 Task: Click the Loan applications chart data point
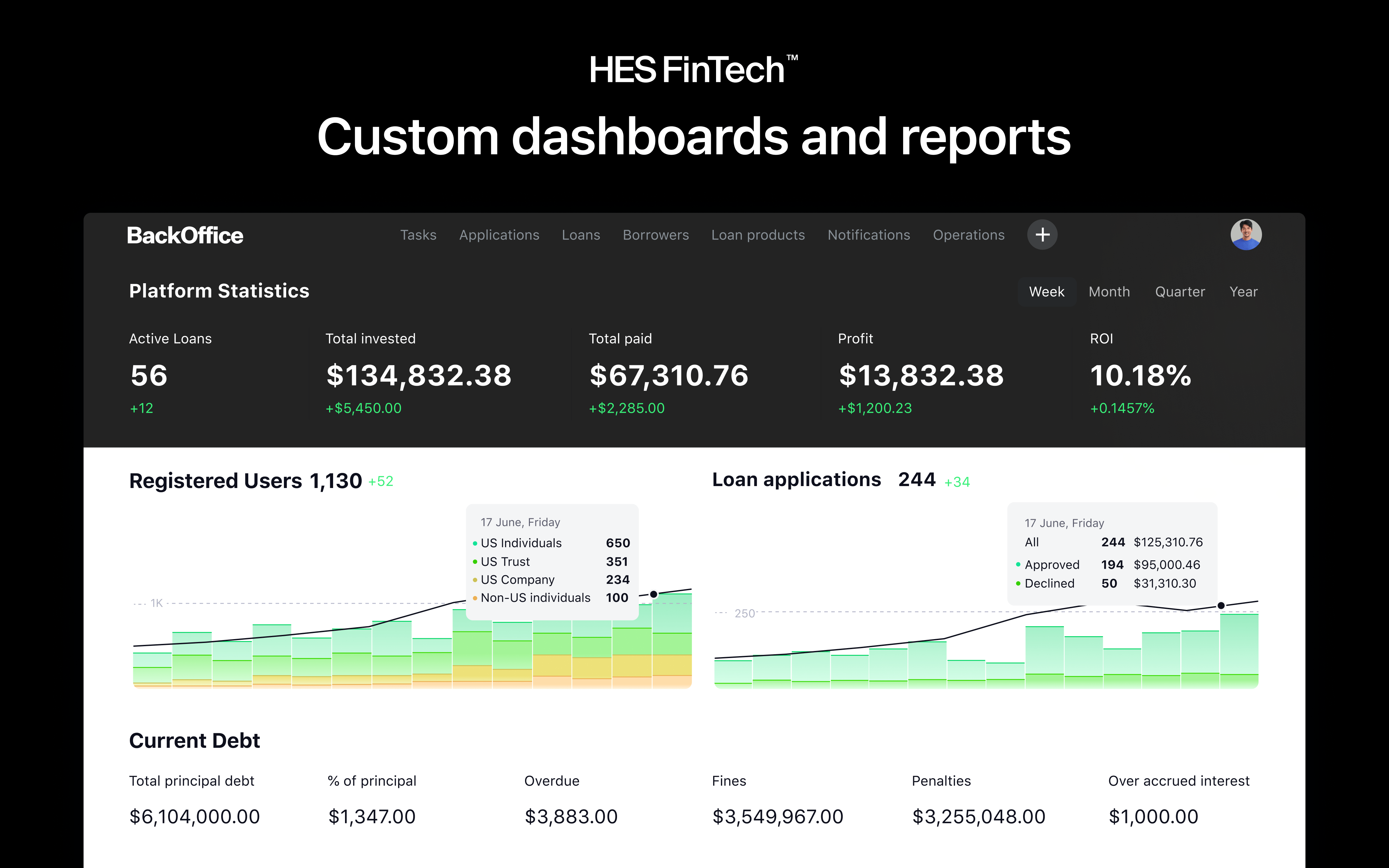coord(1221,606)
